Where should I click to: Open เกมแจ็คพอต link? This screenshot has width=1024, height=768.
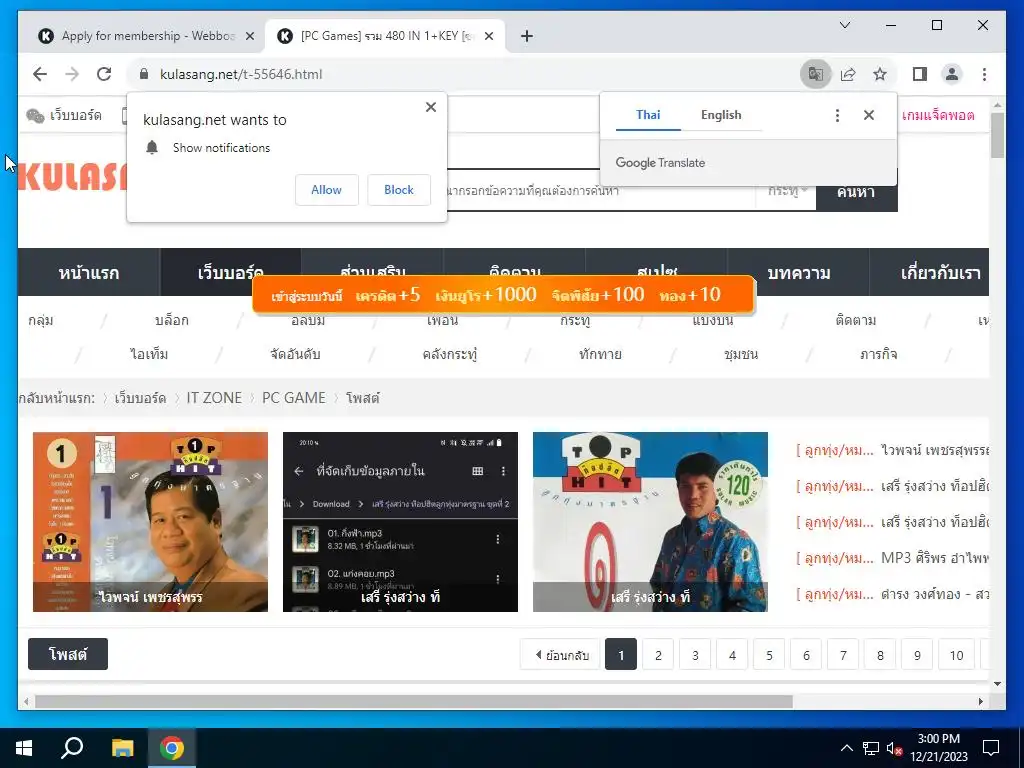pyautogui.click(x=938, y=116)
